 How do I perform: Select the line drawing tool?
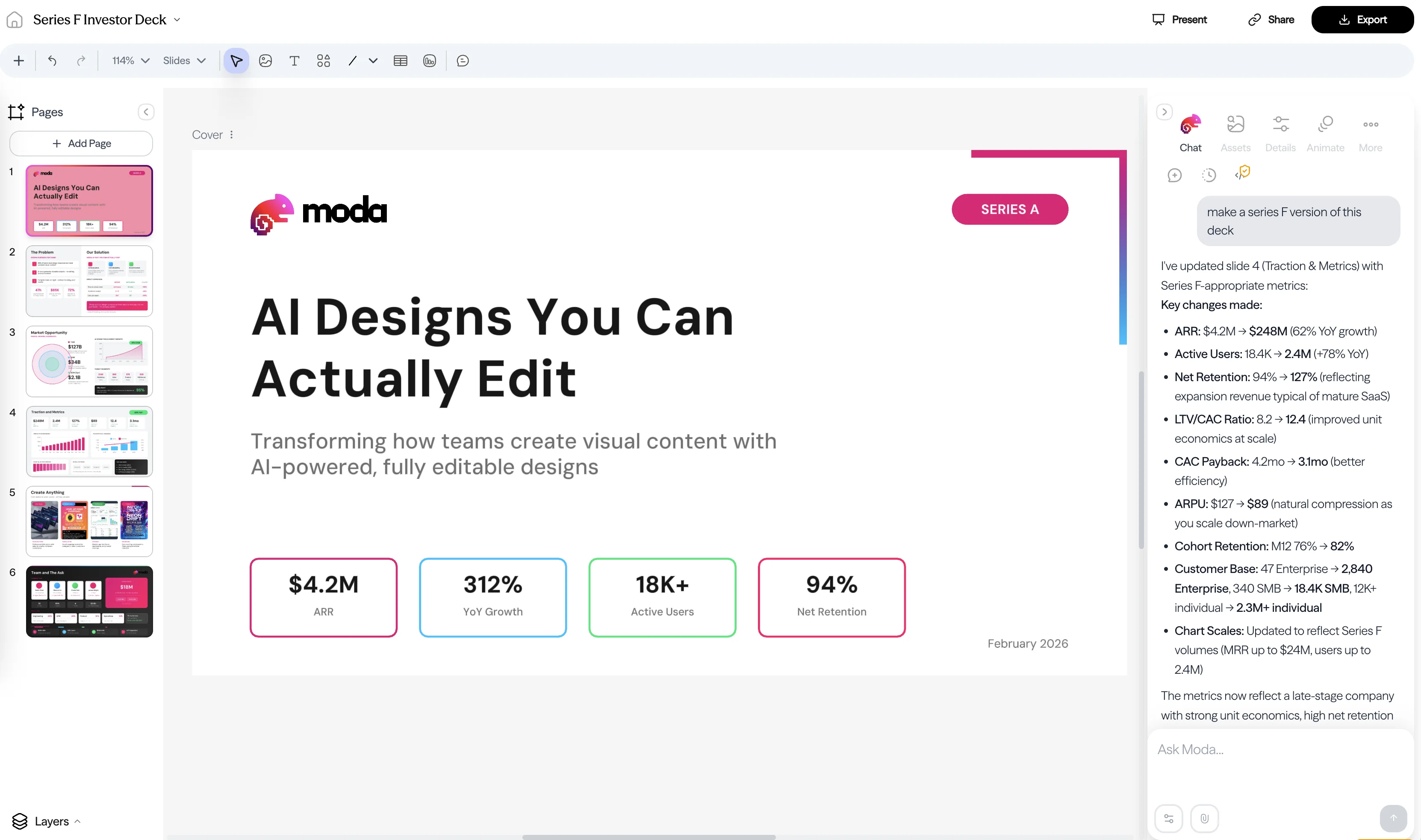(x=352, y=61)
